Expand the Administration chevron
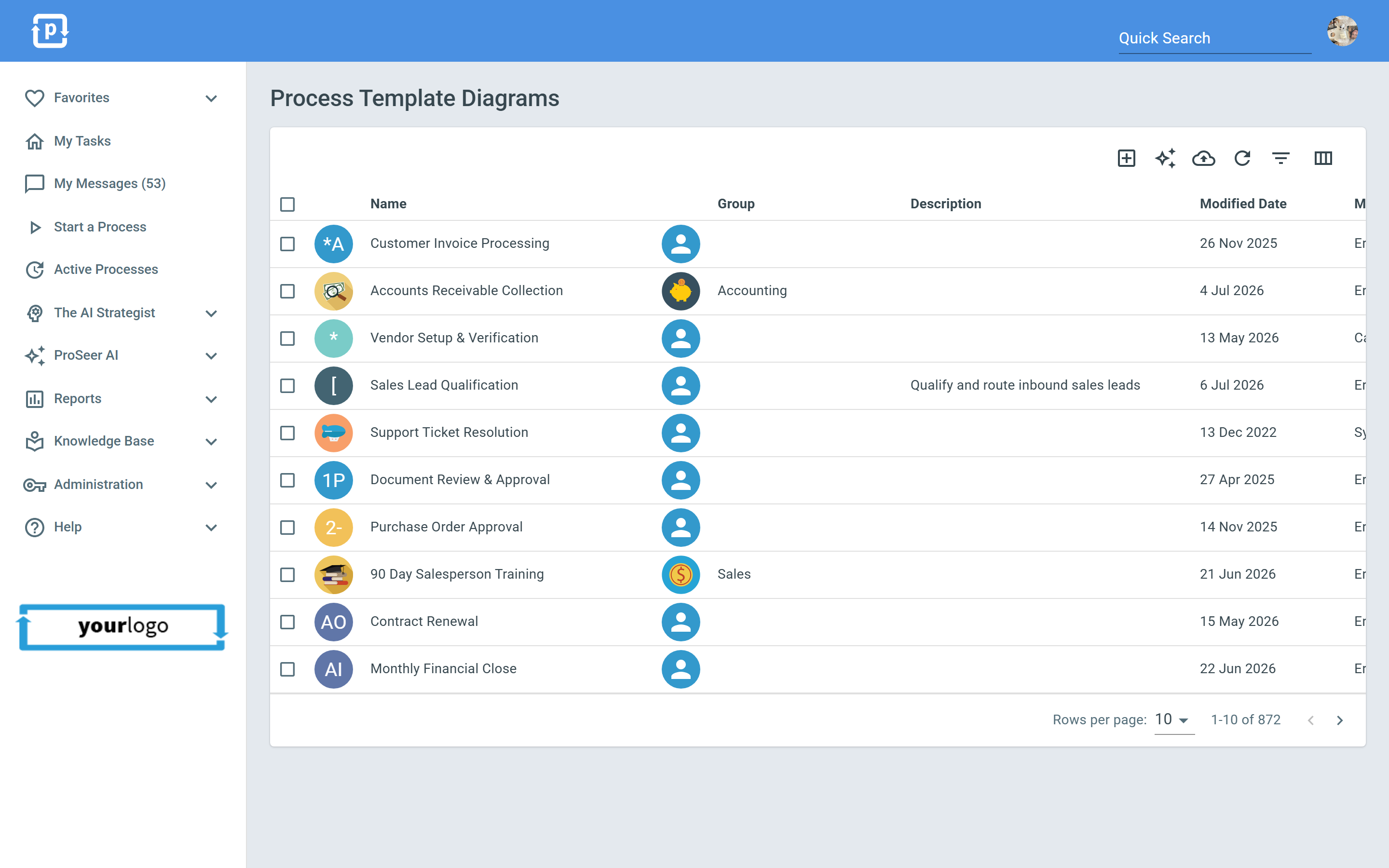The height and width of the screenshot is (868, 1389). pyautogui.click(x=211, y=485)
